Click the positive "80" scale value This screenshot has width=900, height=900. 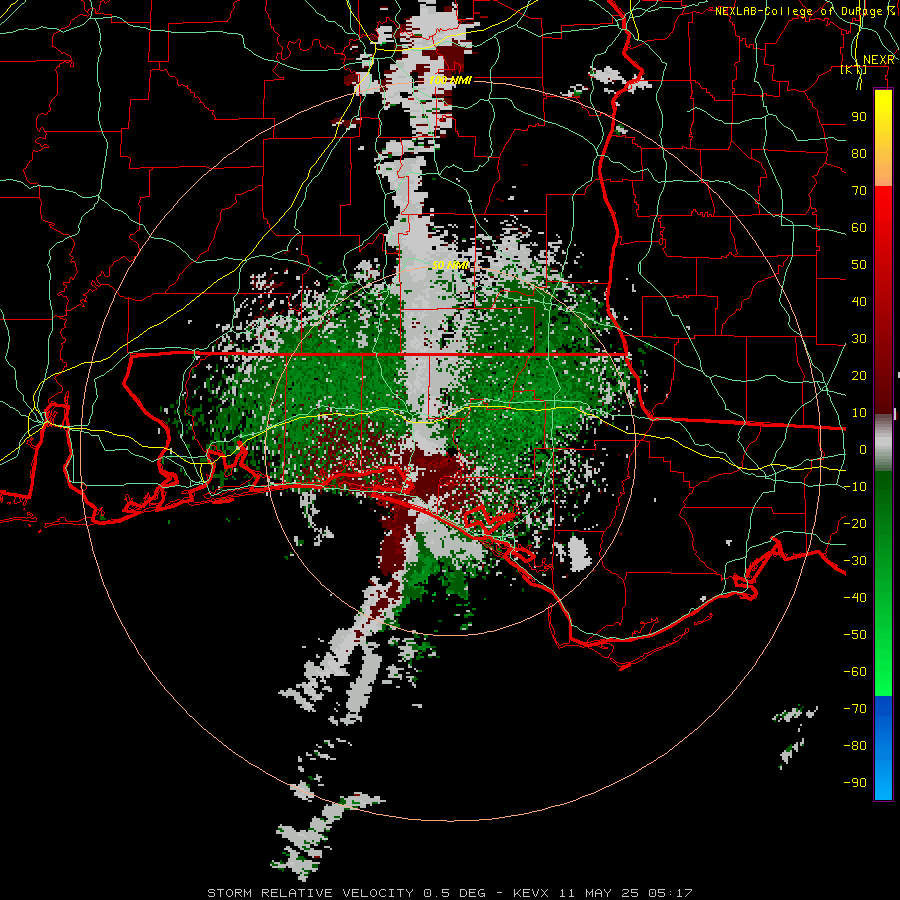(859, 153)
